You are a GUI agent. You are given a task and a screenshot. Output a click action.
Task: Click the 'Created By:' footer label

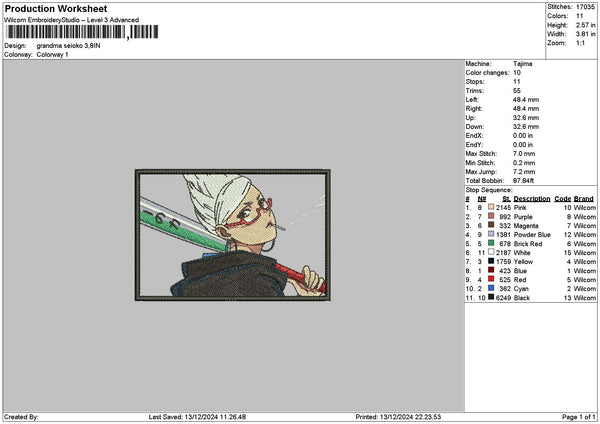pos(21,417)
